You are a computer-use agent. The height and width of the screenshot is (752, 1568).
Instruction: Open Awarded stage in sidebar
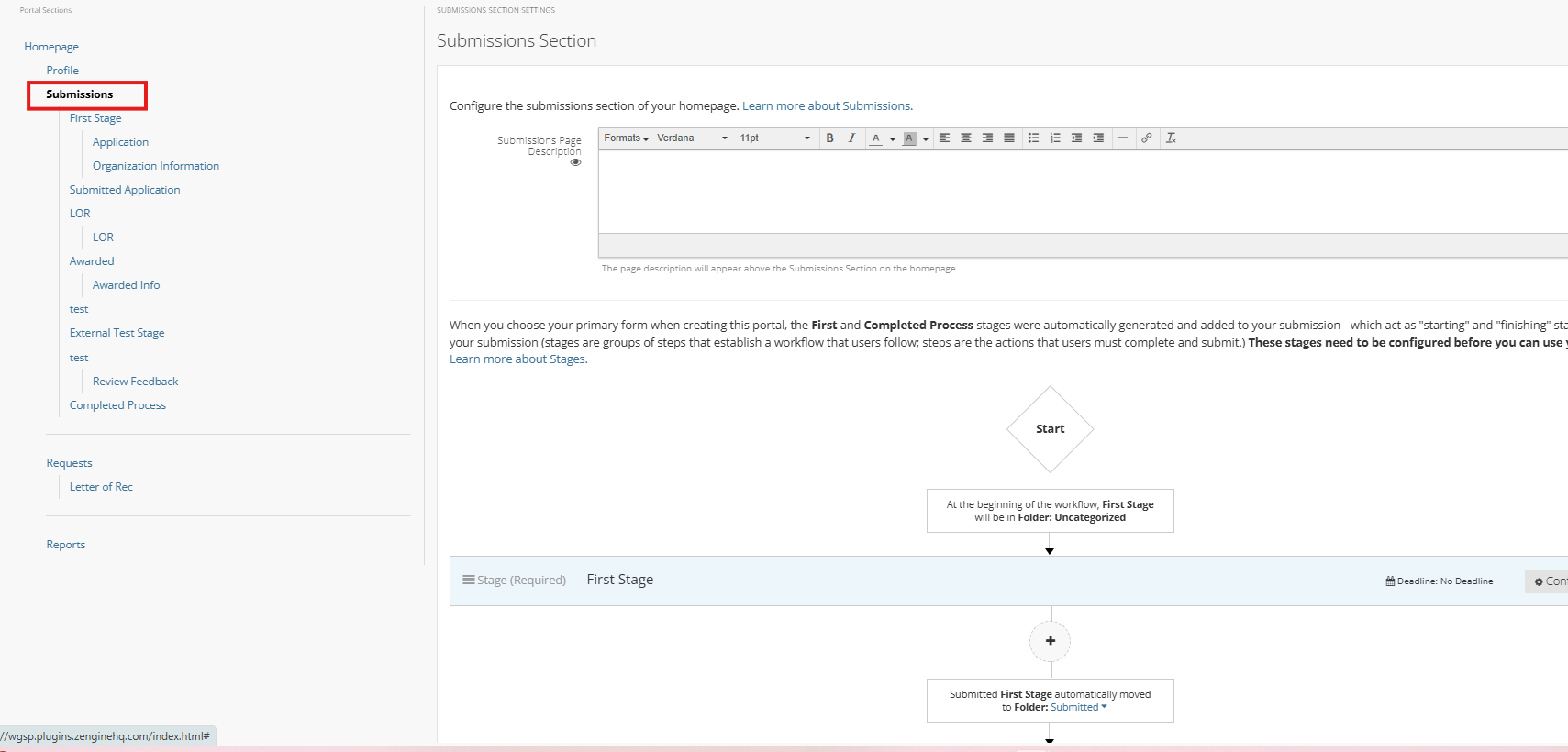tap(92, 261)
